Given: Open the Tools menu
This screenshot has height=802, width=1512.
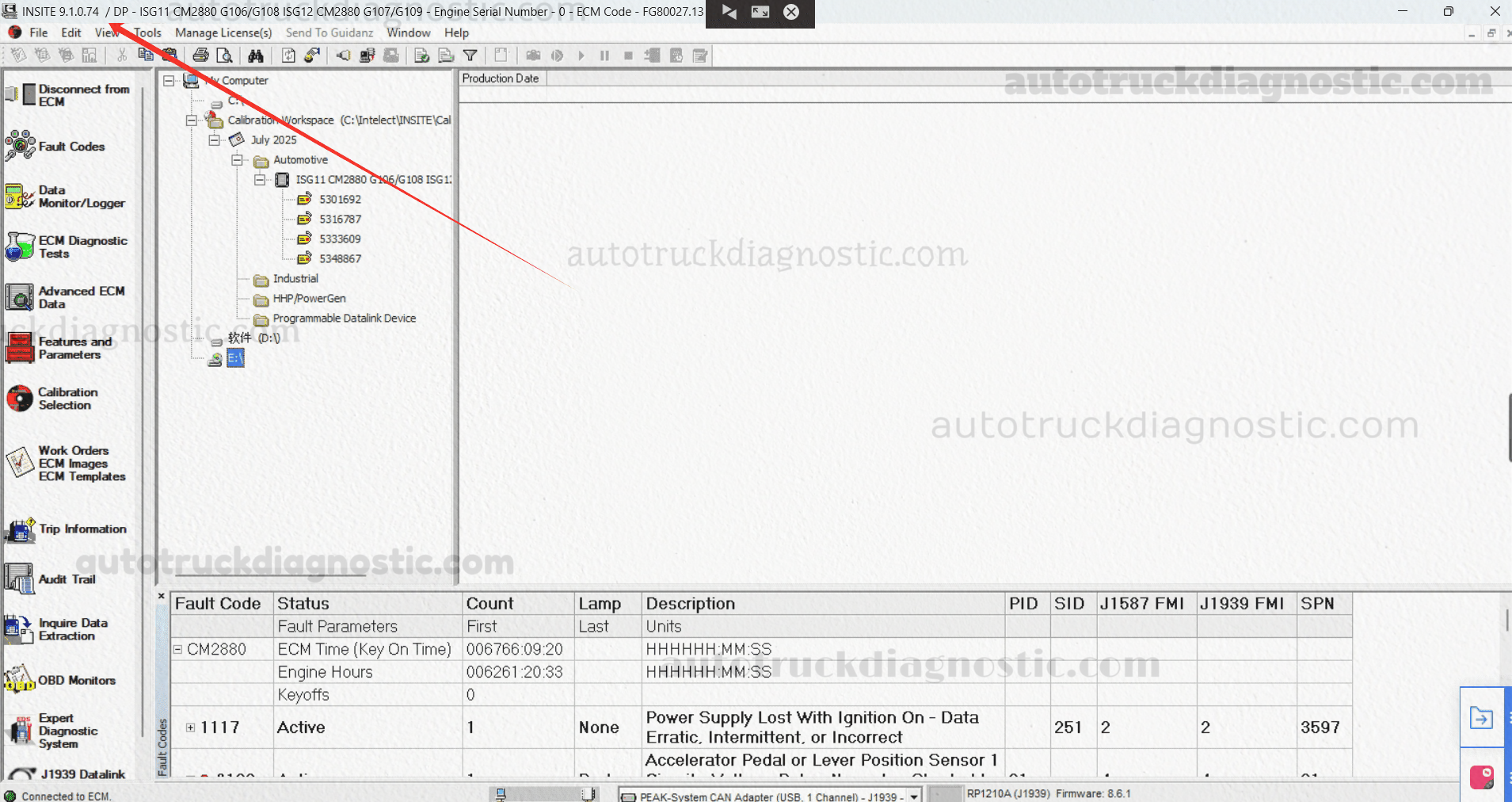Looking at the screenshot, I should click(x=147, y=32).
